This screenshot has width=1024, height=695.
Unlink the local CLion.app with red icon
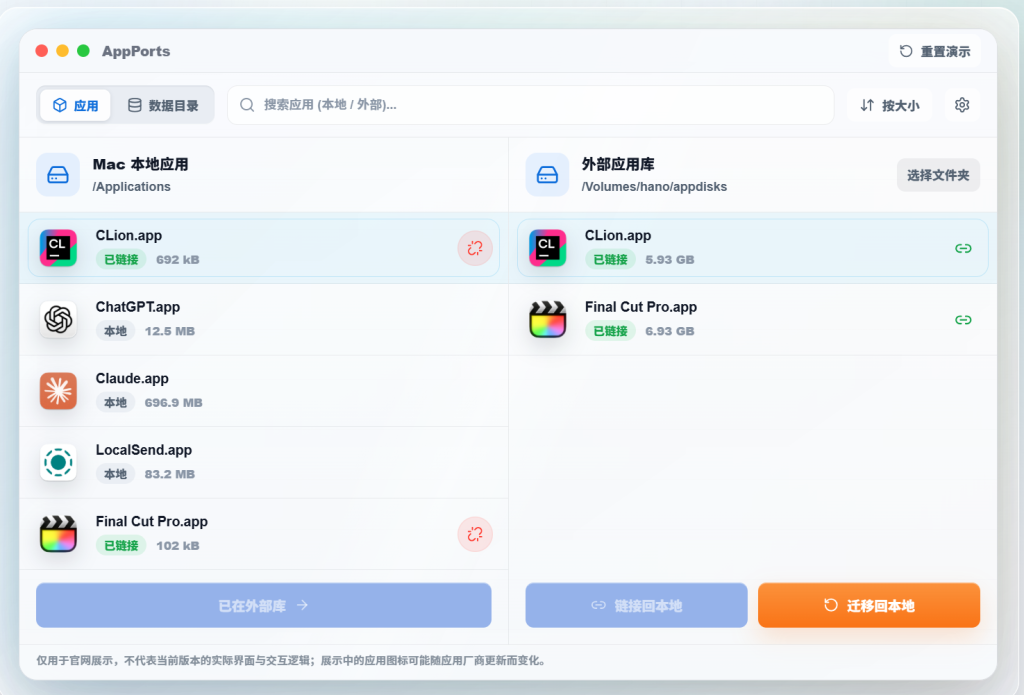pos(475,248)
